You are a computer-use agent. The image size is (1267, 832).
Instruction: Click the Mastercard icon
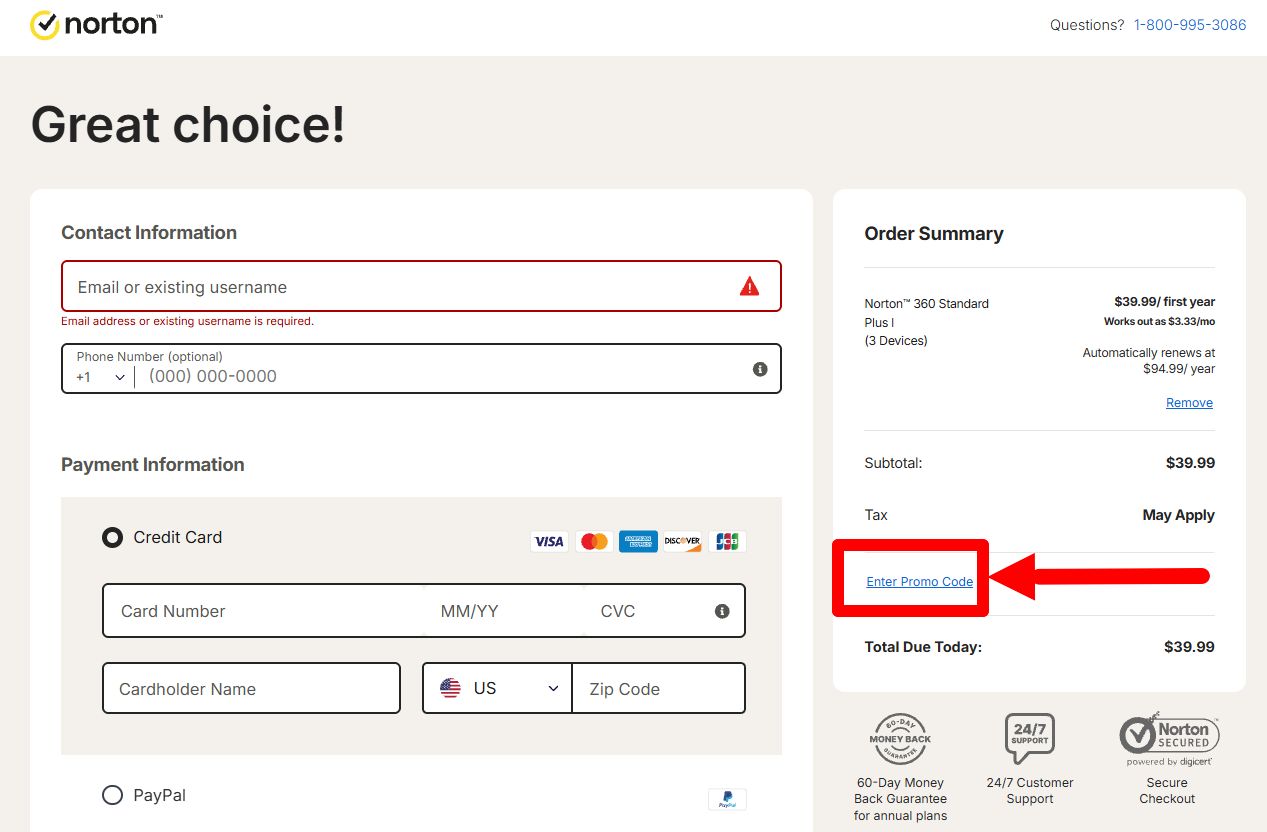[594, 541]
